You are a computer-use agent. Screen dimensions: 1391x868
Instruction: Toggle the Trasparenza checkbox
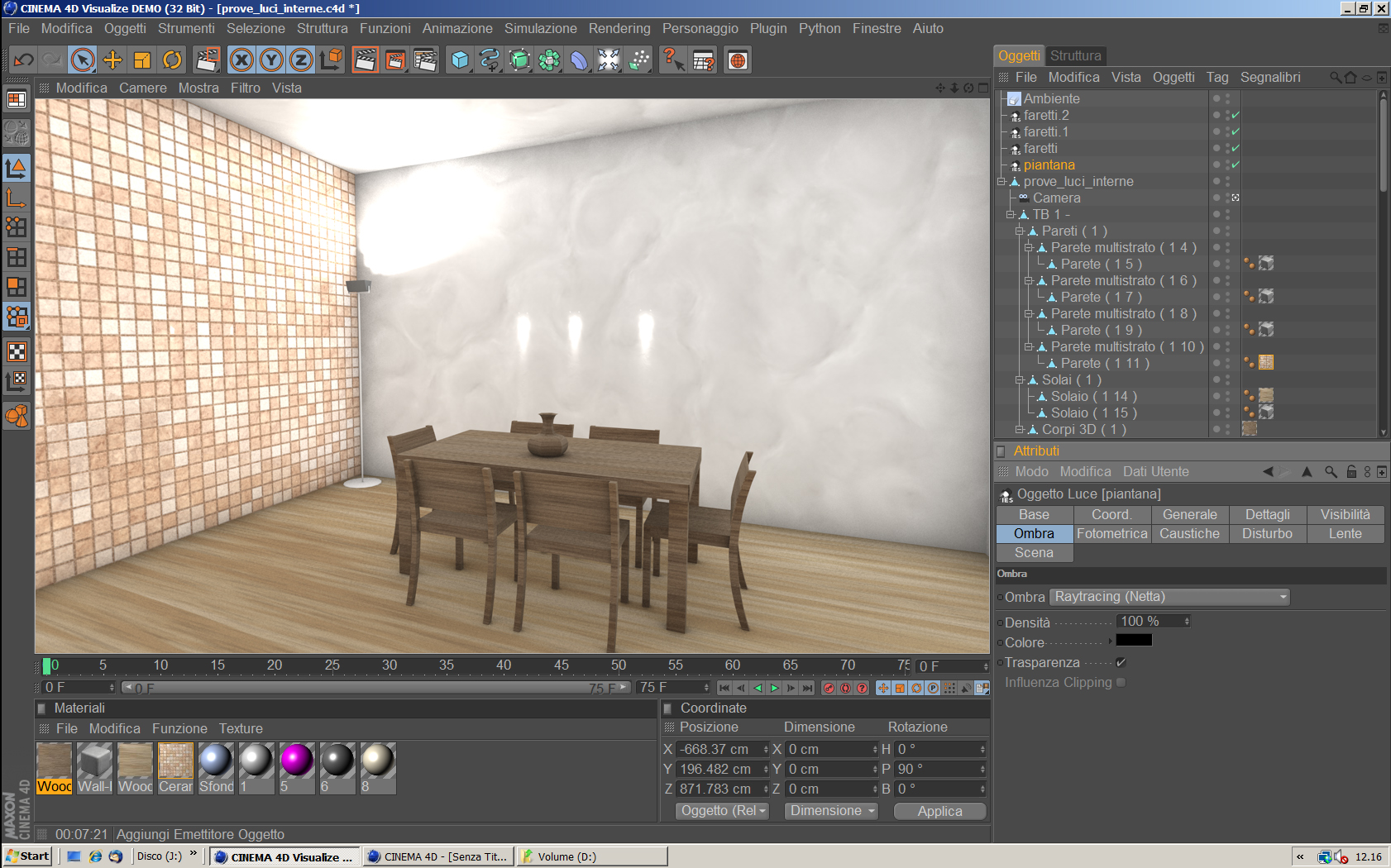(x=1121, y=662)
